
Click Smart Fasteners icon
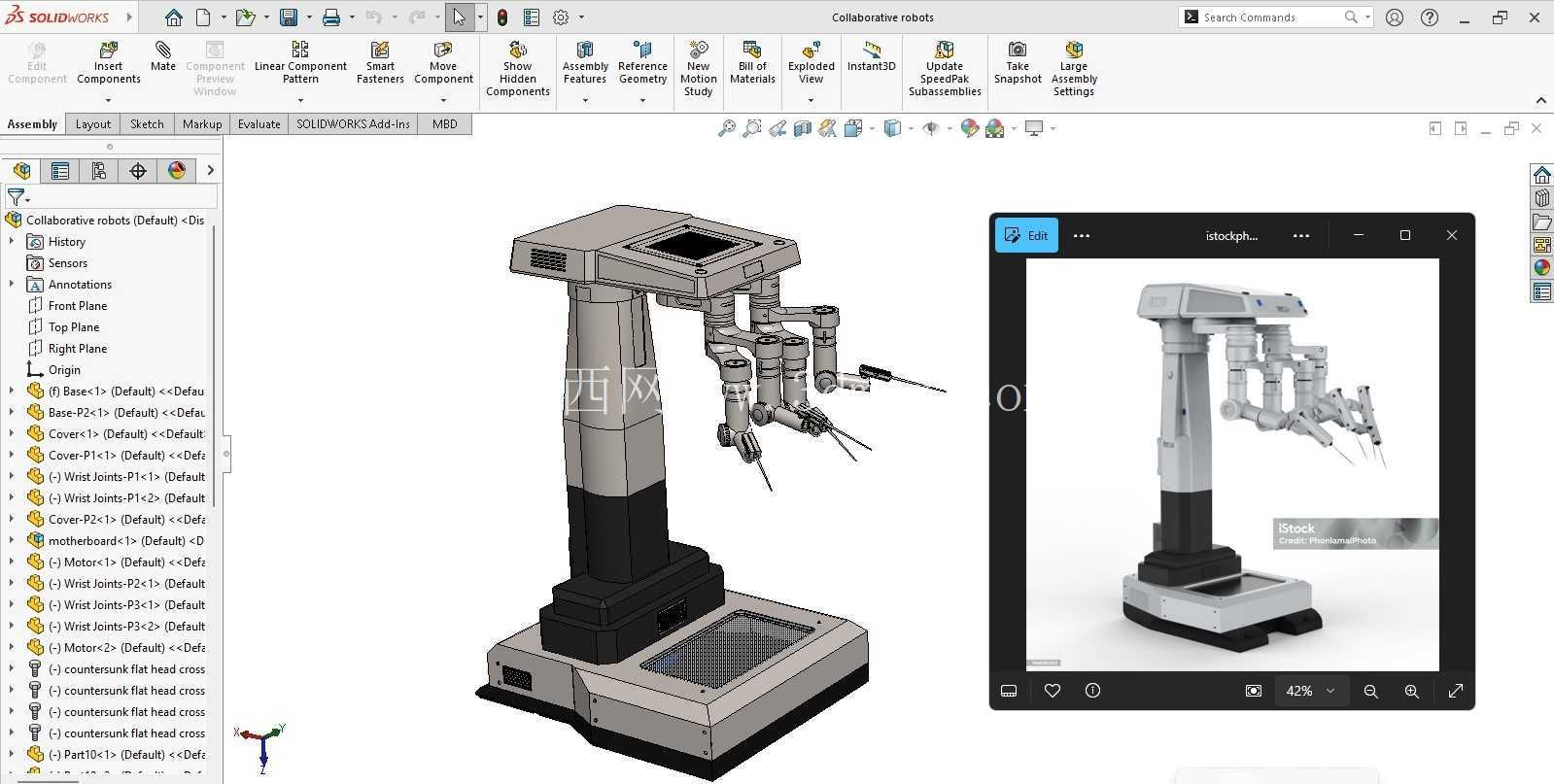pos(380,63)
